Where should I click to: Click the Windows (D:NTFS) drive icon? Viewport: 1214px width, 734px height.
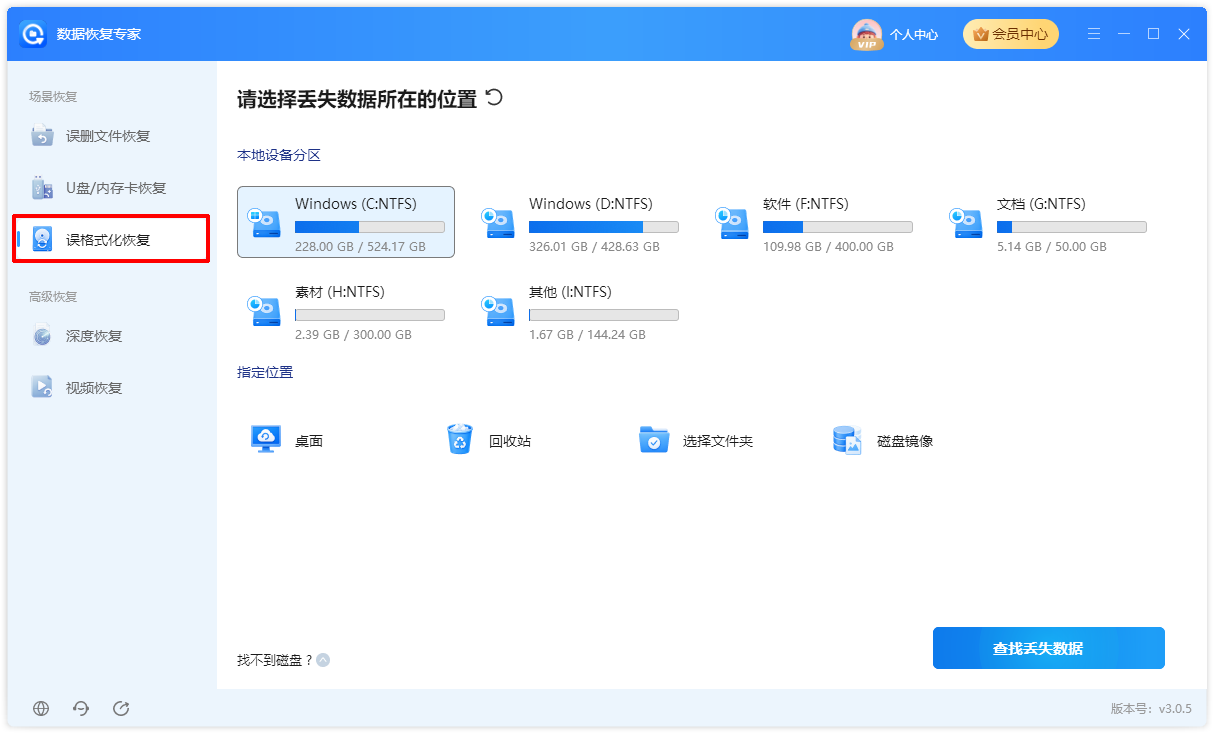tap(499, 222)
